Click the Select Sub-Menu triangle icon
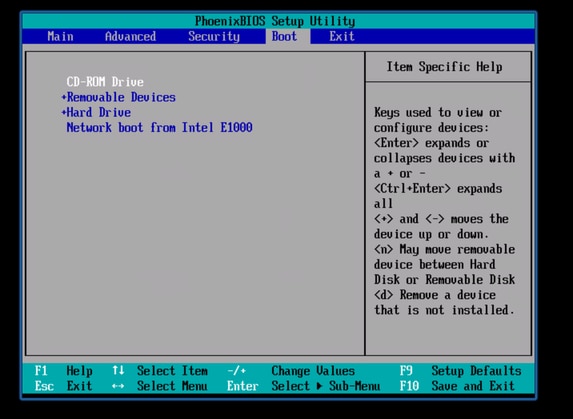This screenshot has width=573, height=419. click(x=320, y=386)
